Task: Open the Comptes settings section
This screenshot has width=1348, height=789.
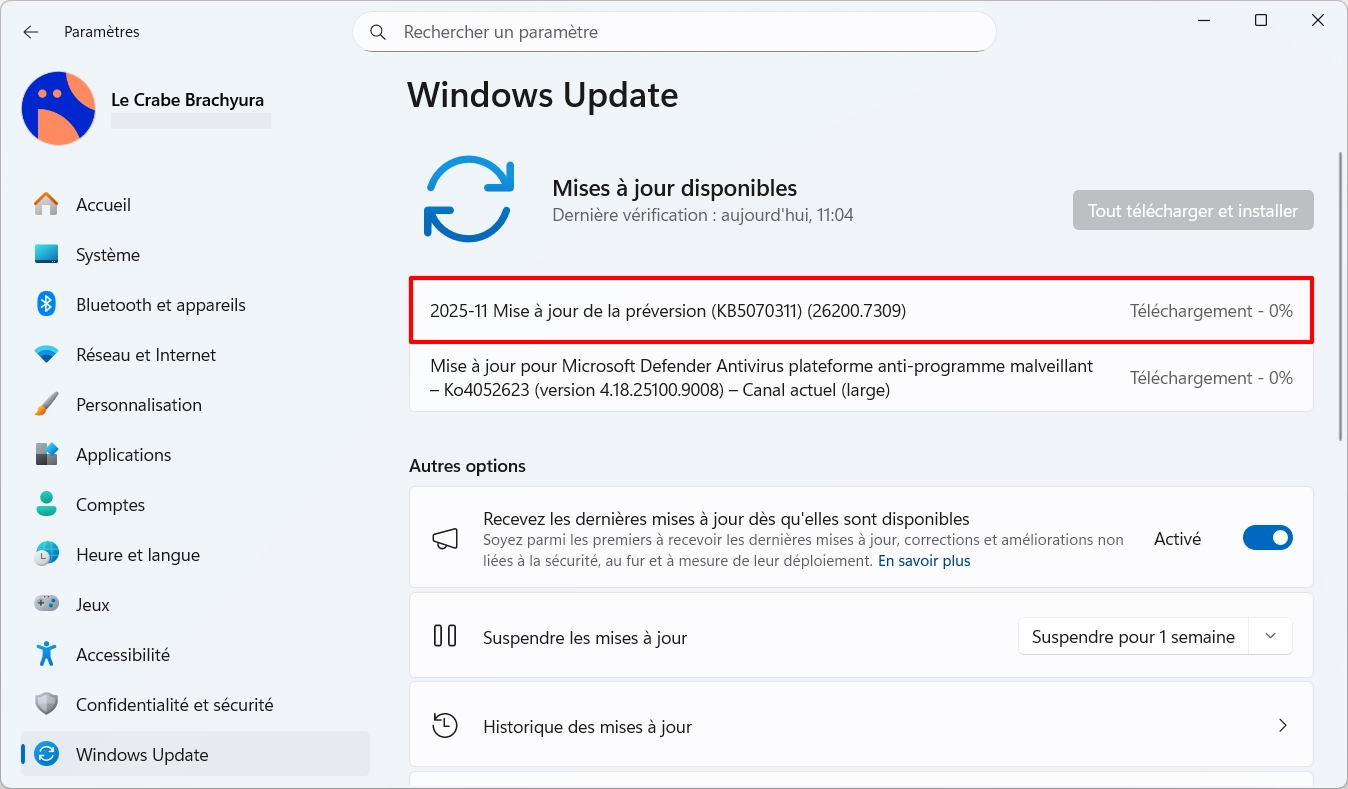Action: tap(110, 505)
